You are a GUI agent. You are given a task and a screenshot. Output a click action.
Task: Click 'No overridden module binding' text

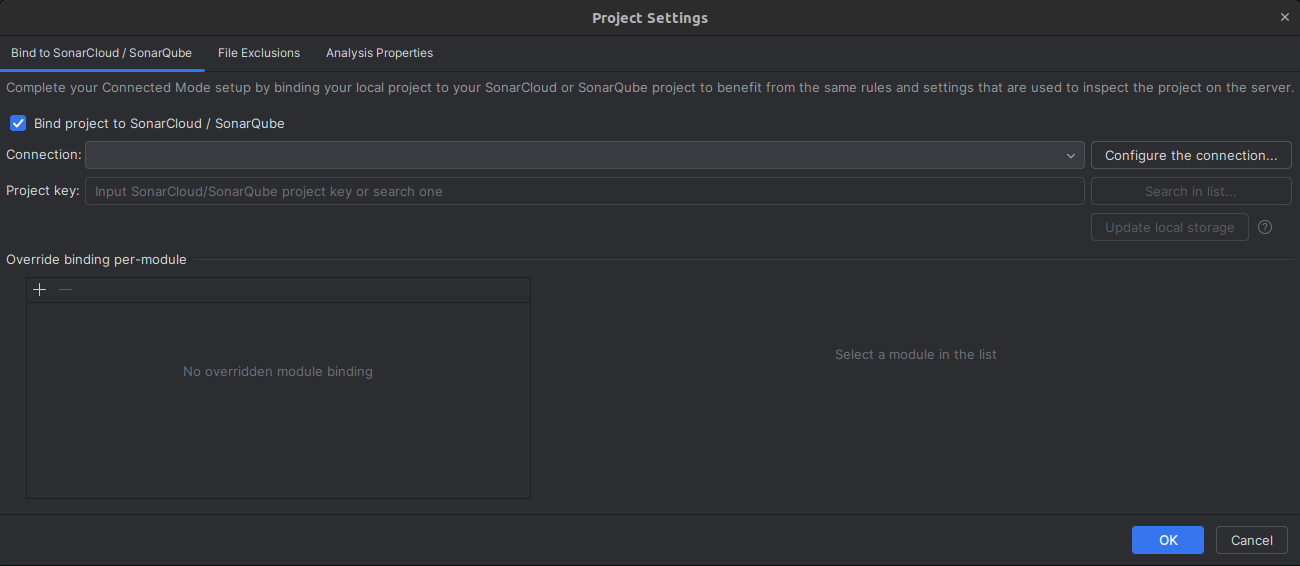[278, 371]
